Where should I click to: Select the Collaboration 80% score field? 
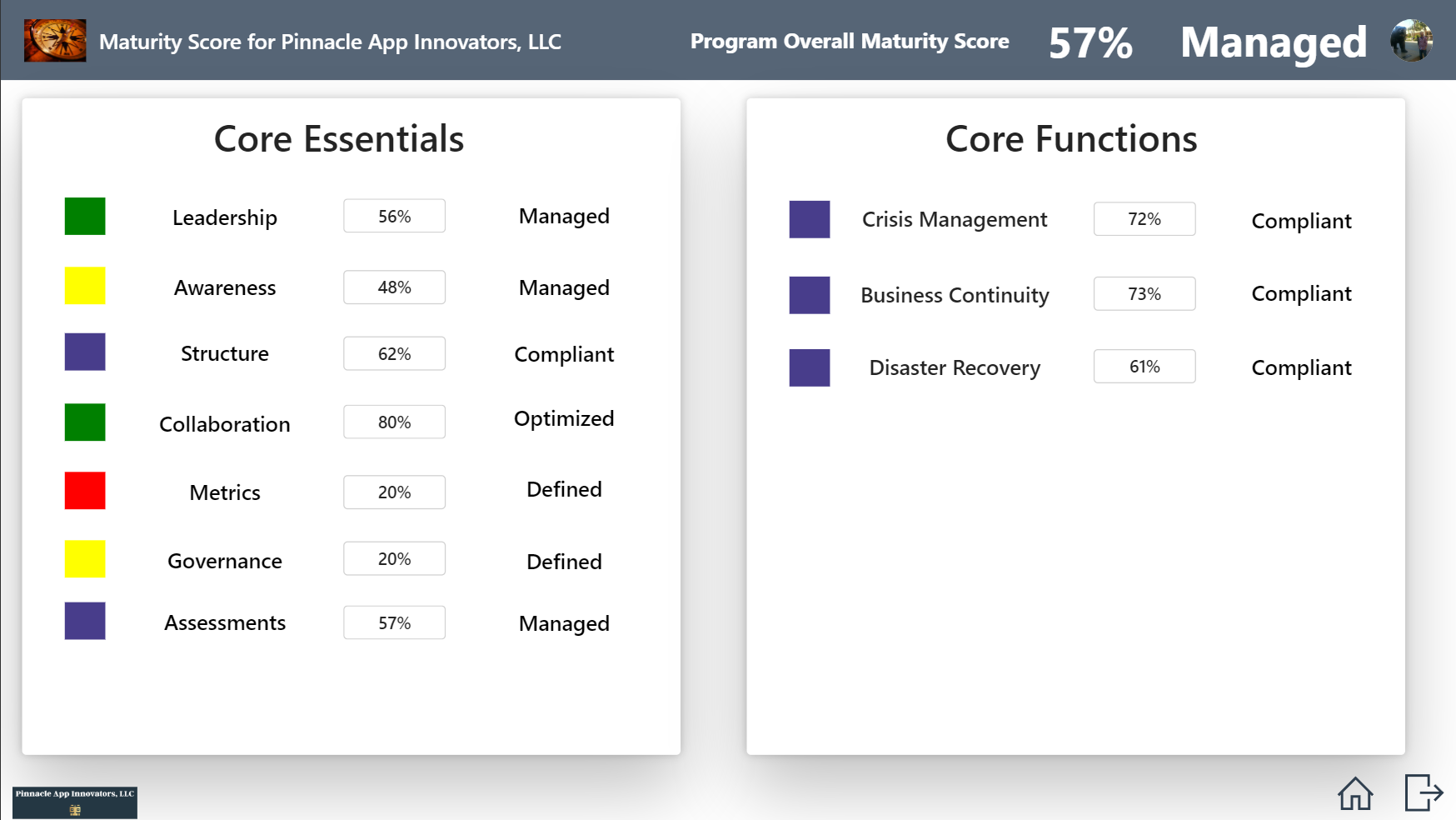coord(394,422)
